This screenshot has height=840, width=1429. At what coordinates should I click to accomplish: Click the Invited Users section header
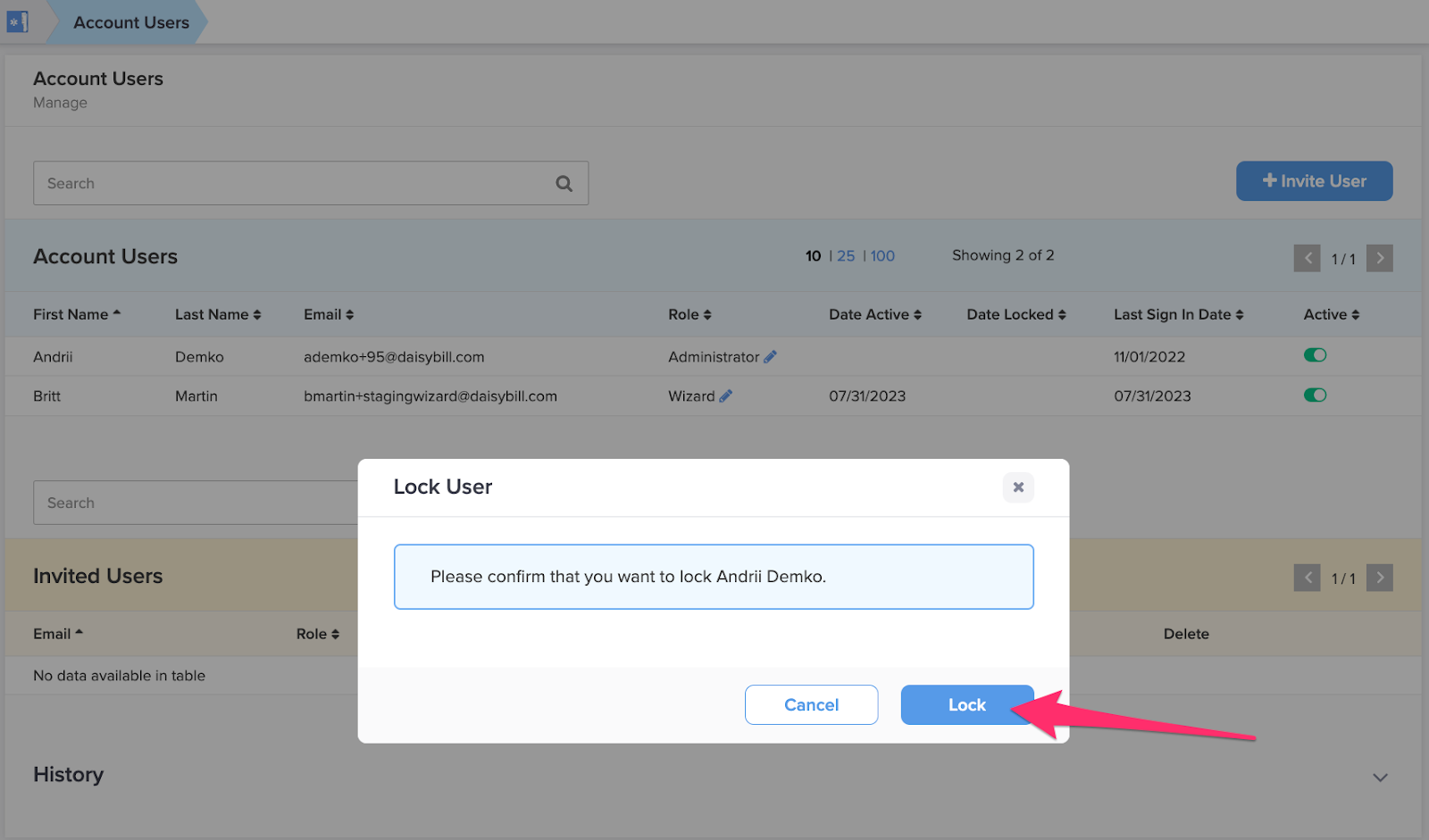97,576
